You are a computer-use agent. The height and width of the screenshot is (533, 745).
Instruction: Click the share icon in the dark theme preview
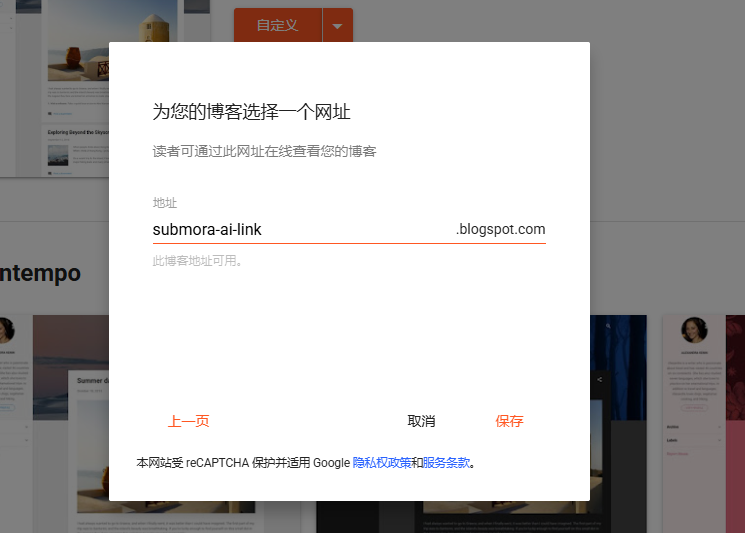[600, 380]
